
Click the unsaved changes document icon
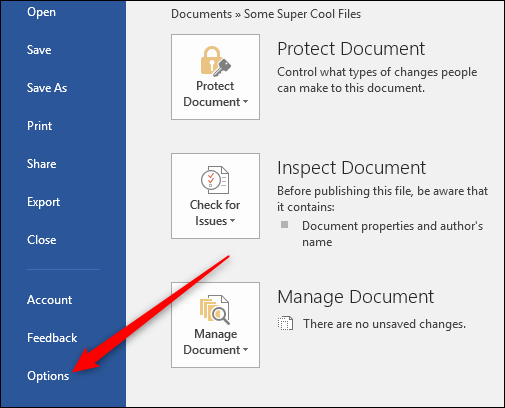285,323
